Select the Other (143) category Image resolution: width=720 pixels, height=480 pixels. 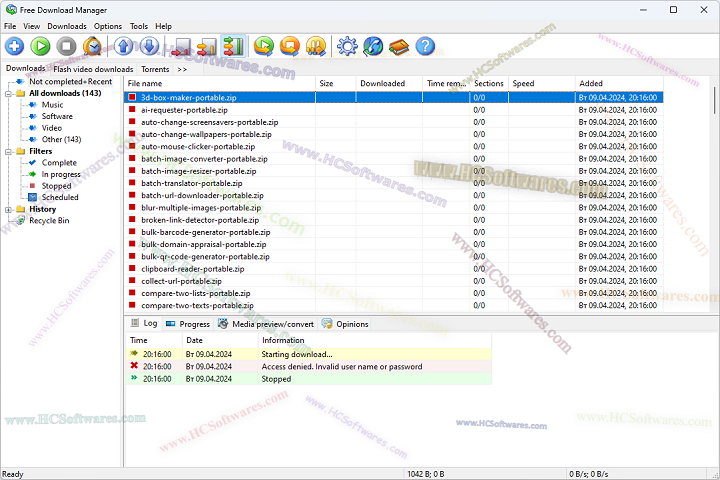(62, 139)
